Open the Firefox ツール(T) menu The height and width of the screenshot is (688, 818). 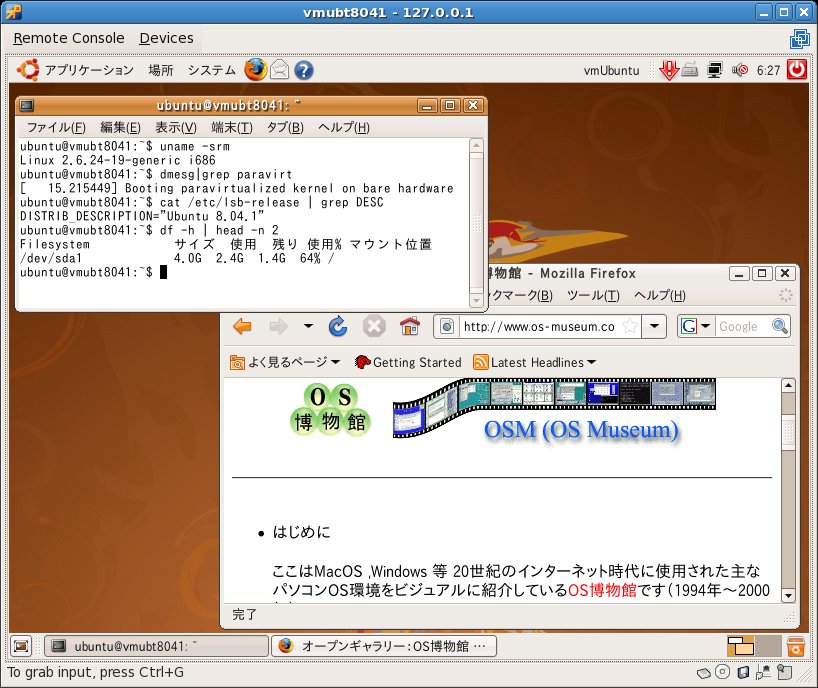click(593, 296)
